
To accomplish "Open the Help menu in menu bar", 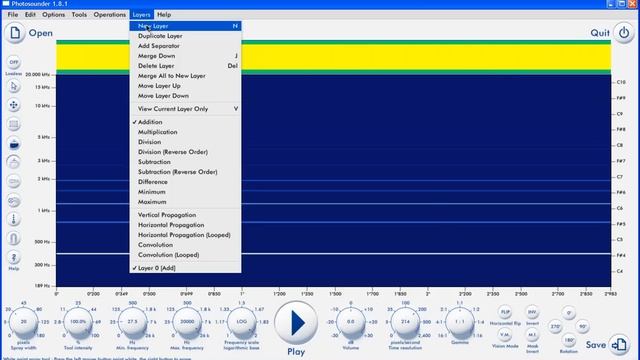I will pos(164,15).
